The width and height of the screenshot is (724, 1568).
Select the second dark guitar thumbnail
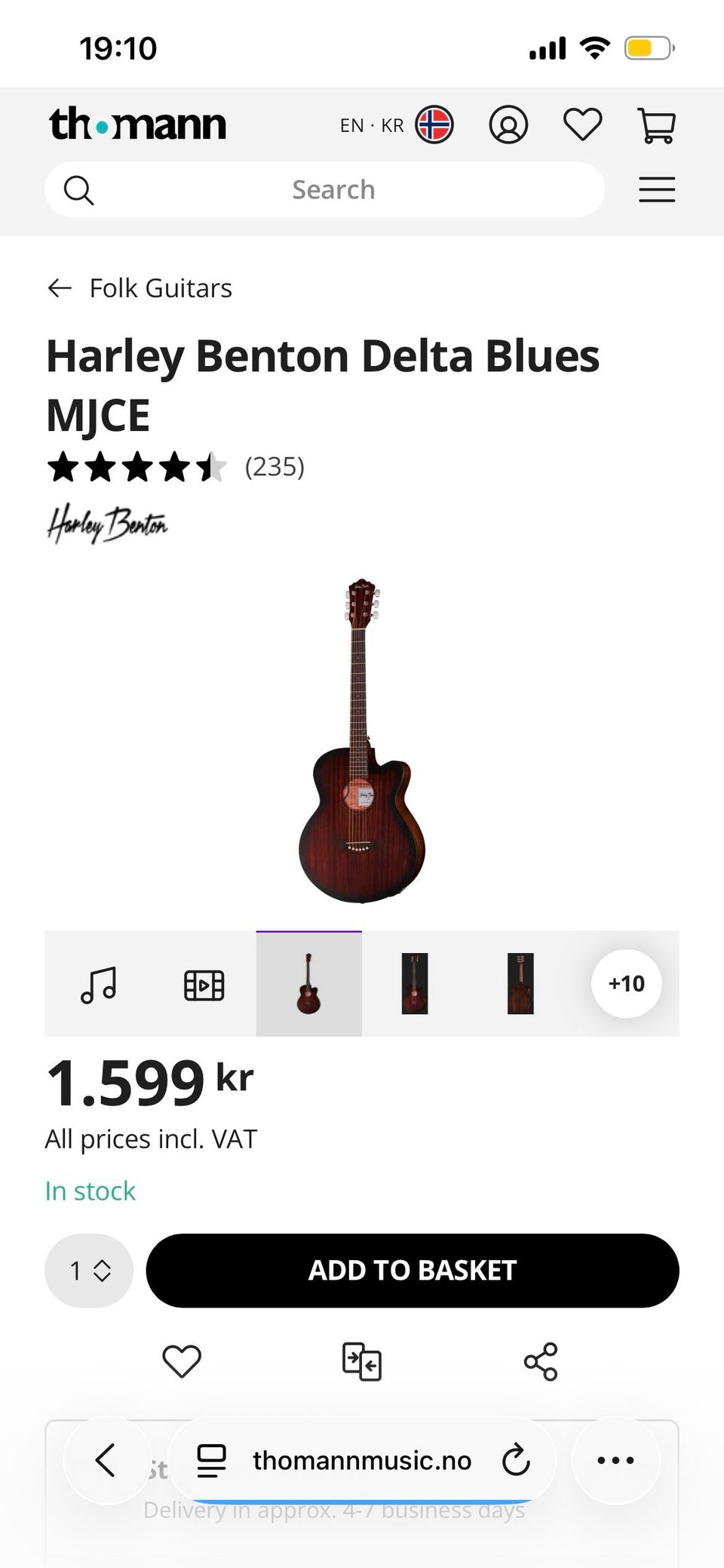(520, 984)
